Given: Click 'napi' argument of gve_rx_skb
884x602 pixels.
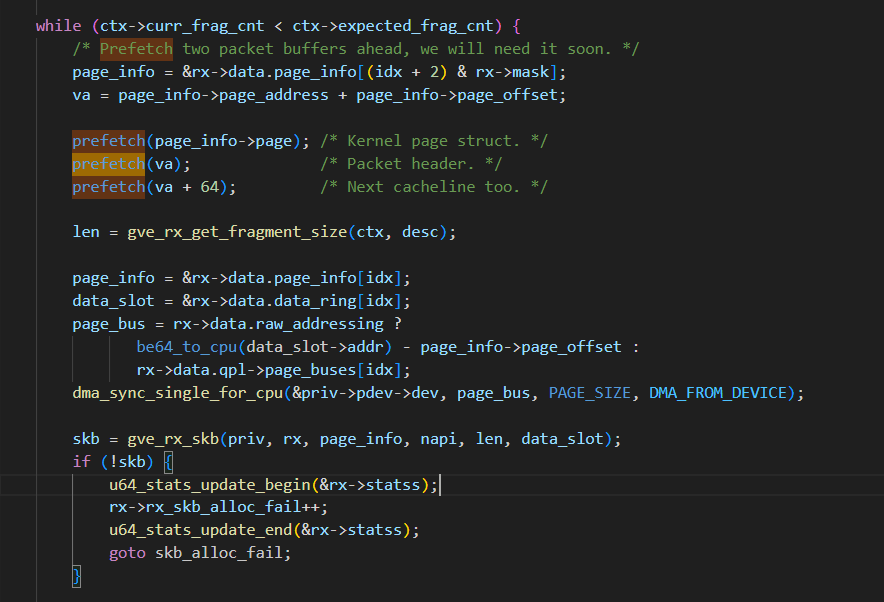Looking at the screenshot, I should tap(439, 439).
